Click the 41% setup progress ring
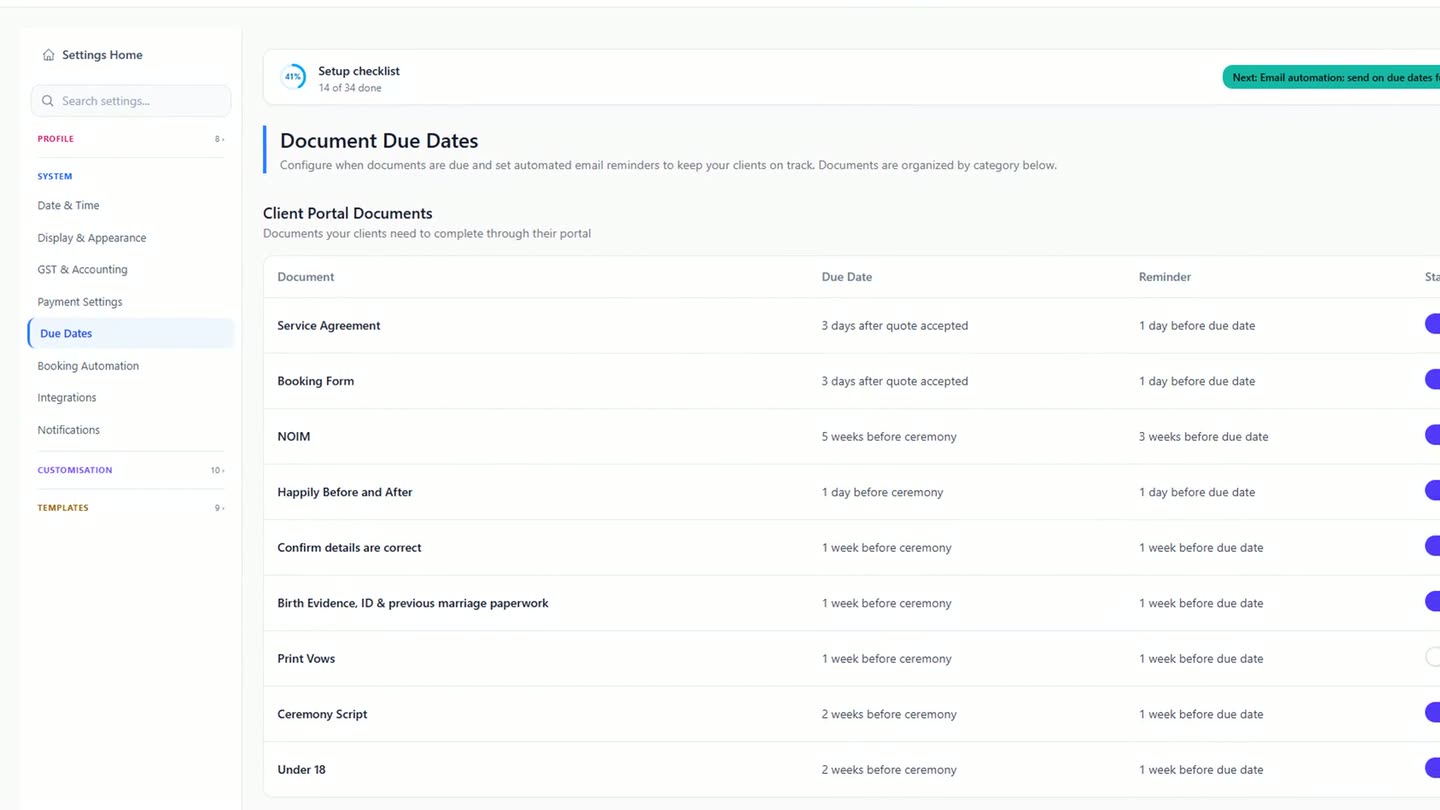This screenshot has width=1440, height=810. point(293,77)
